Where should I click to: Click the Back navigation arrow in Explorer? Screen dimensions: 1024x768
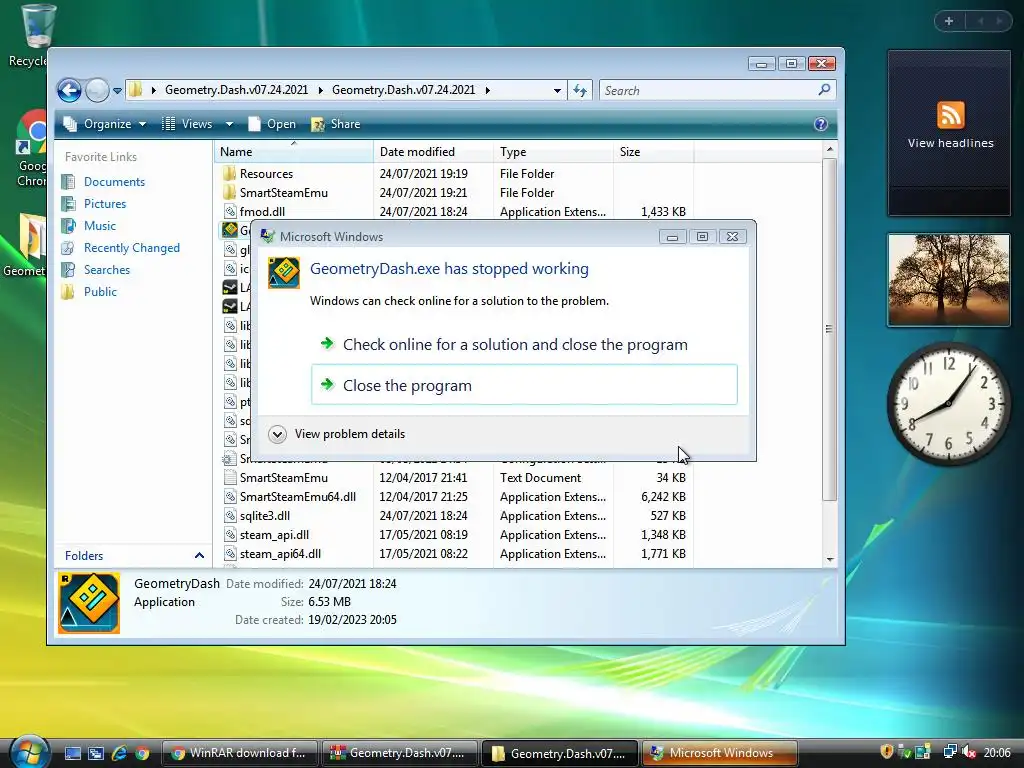point(69,90)
